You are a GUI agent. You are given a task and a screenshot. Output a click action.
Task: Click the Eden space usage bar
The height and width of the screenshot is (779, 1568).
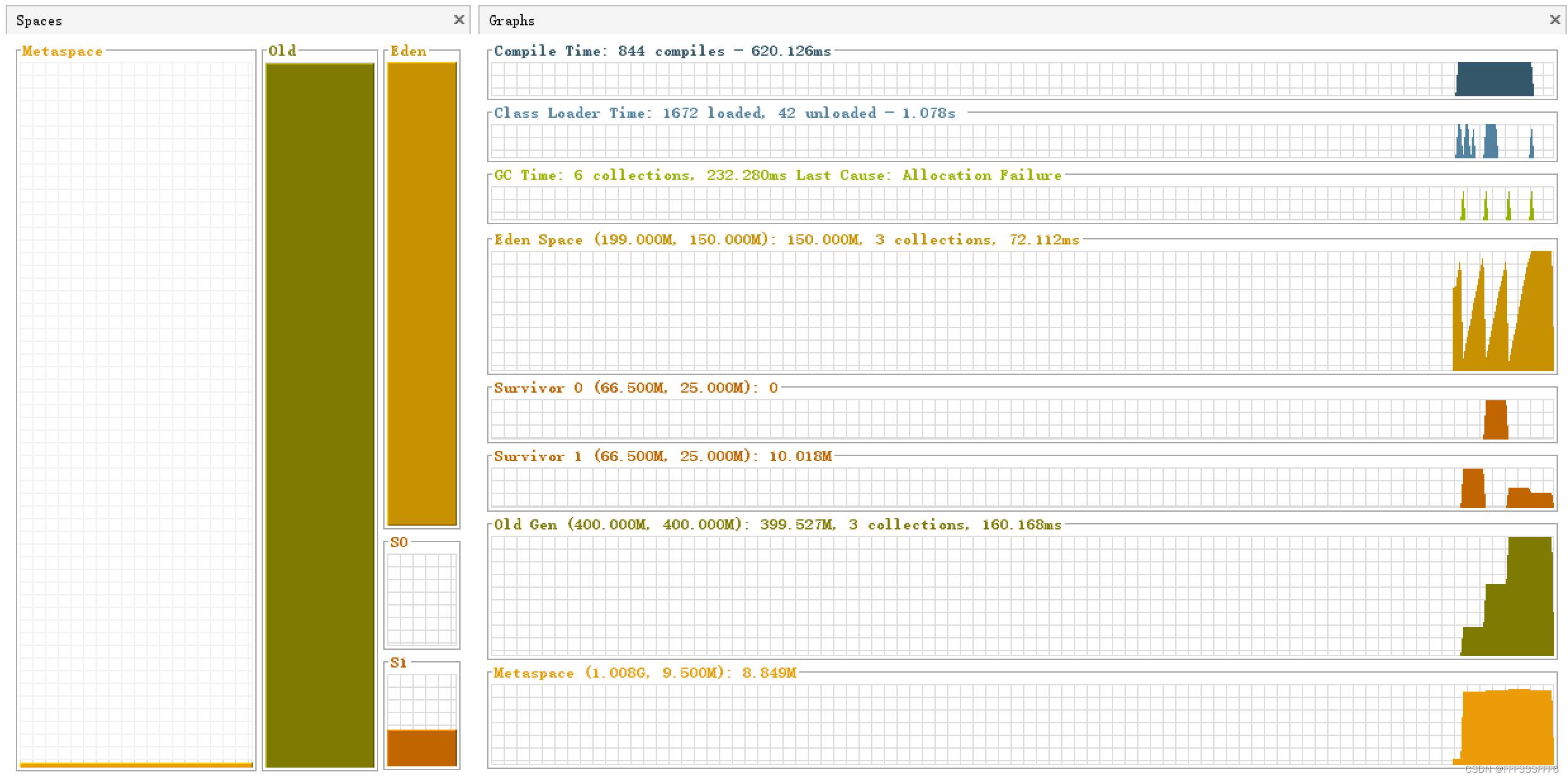tap(422, 294)
